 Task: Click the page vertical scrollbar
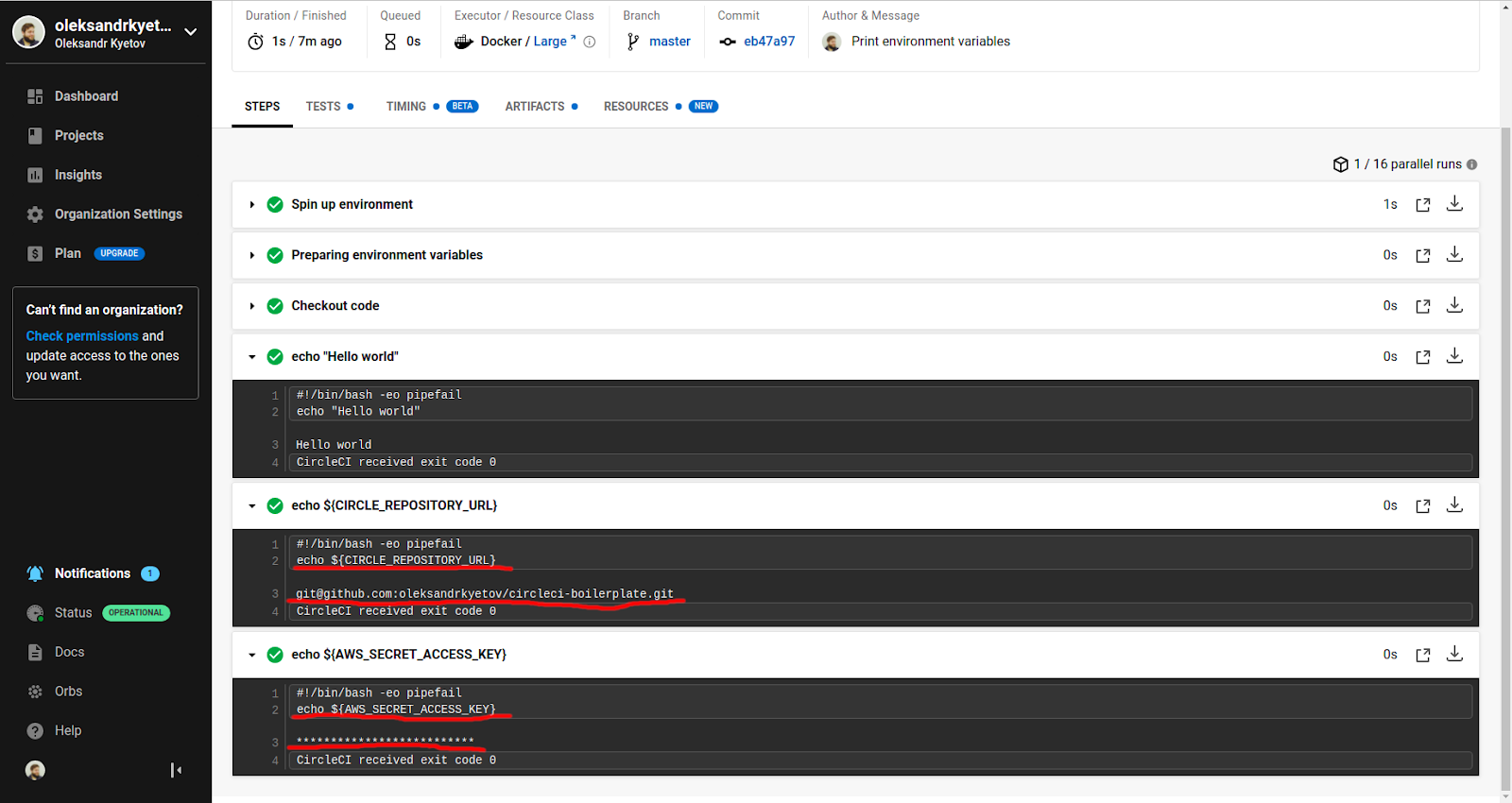click(1505, 453)
